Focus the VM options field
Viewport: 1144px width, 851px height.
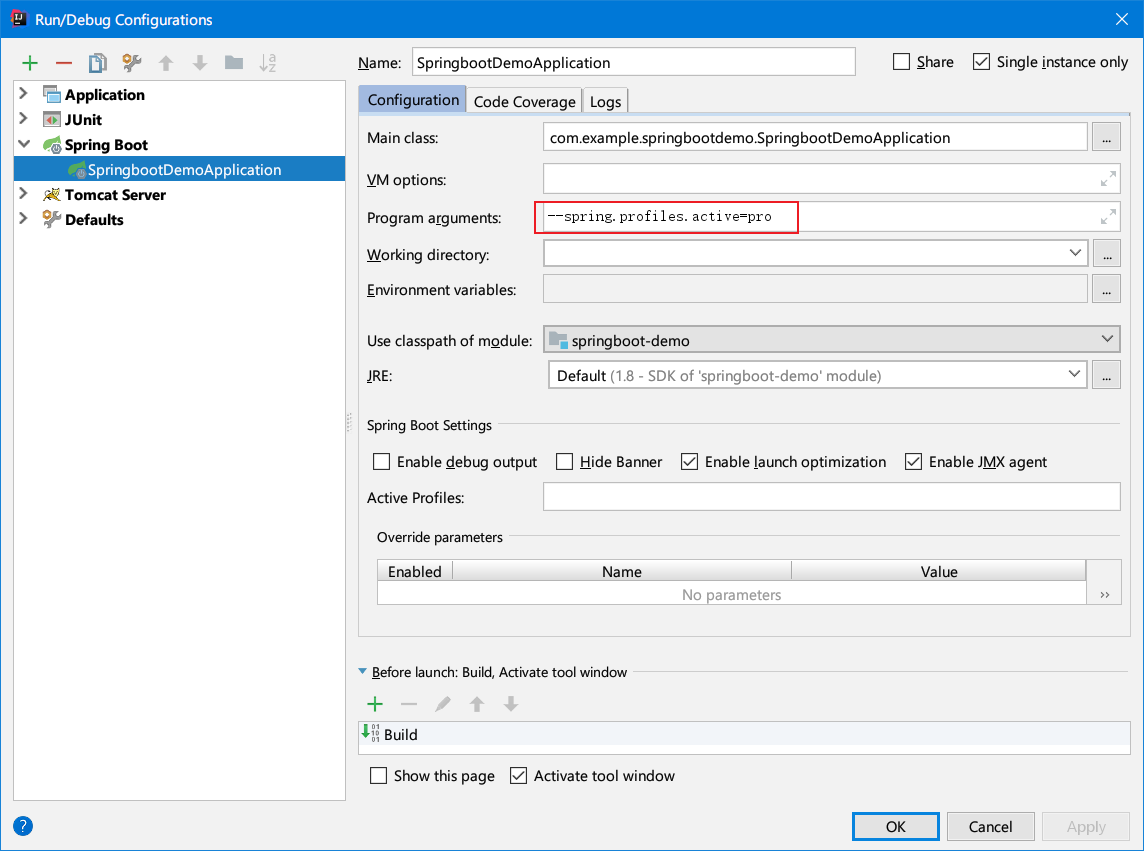pos(832,179)
